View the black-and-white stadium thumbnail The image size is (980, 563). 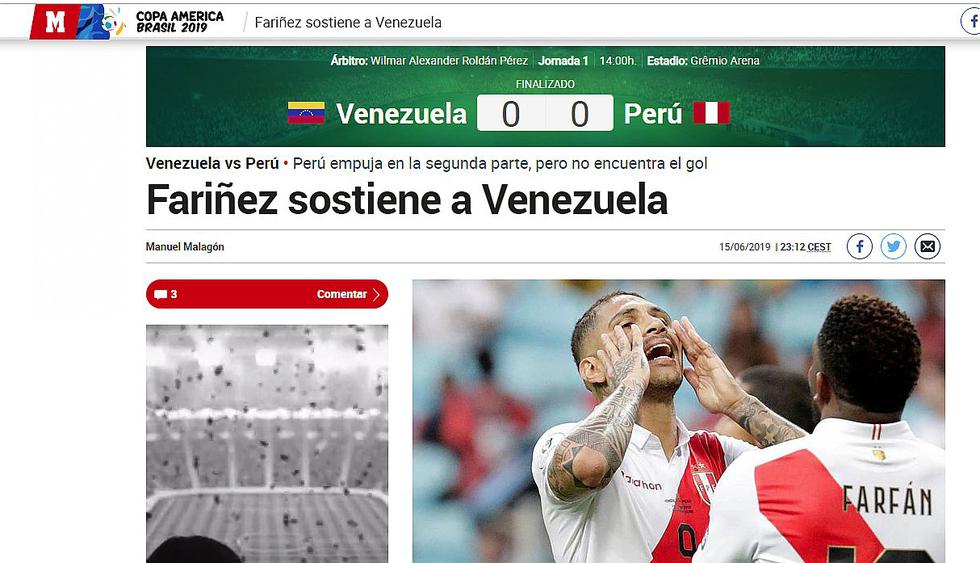pyautogui.click(x=267, y=444)
